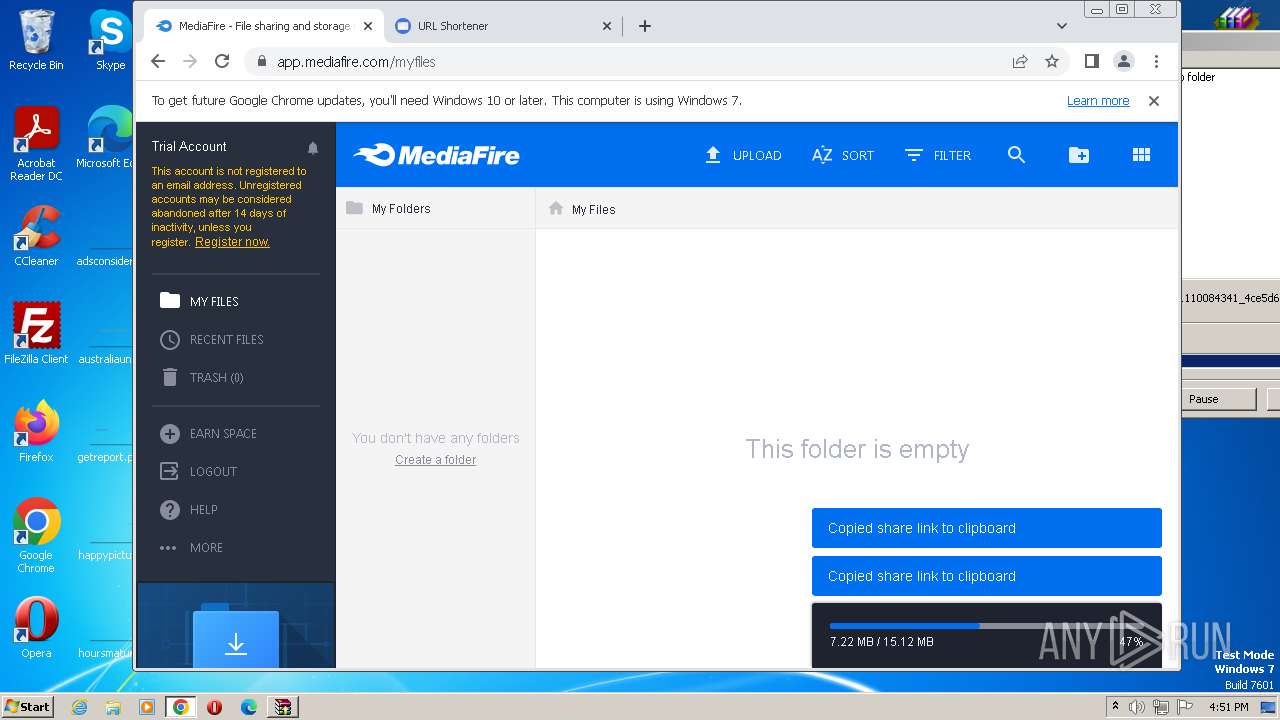
Task: Select My Folders header in folder pane
Action: [x=388, y=208]
